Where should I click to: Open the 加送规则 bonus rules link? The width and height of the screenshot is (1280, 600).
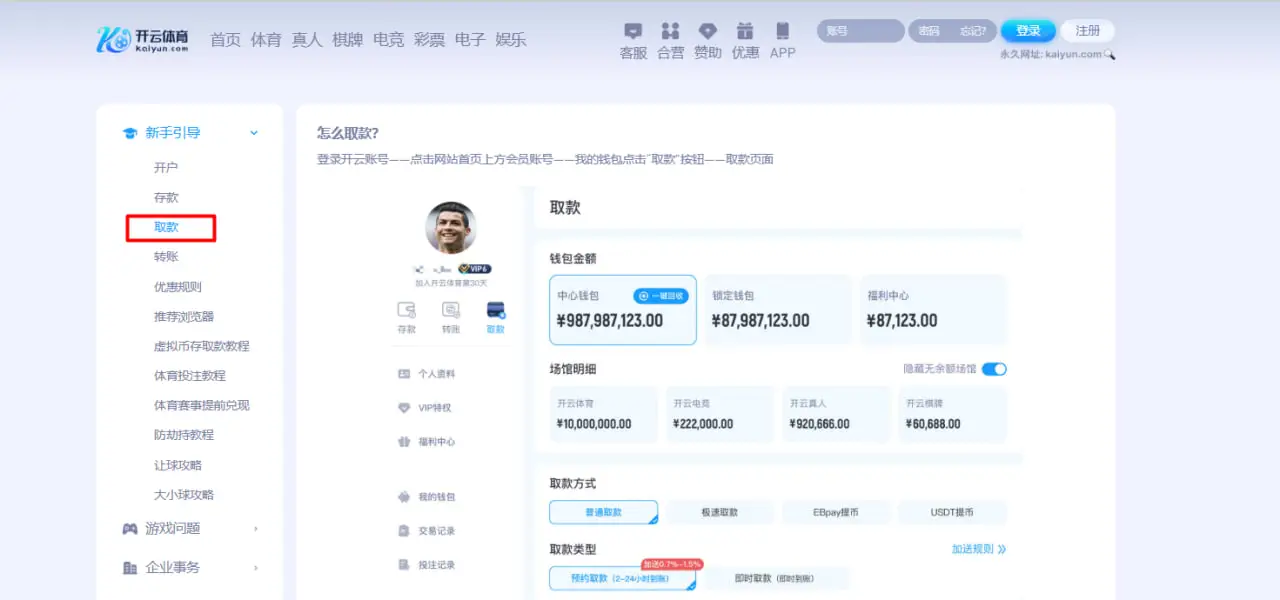[x=974, y=548]
